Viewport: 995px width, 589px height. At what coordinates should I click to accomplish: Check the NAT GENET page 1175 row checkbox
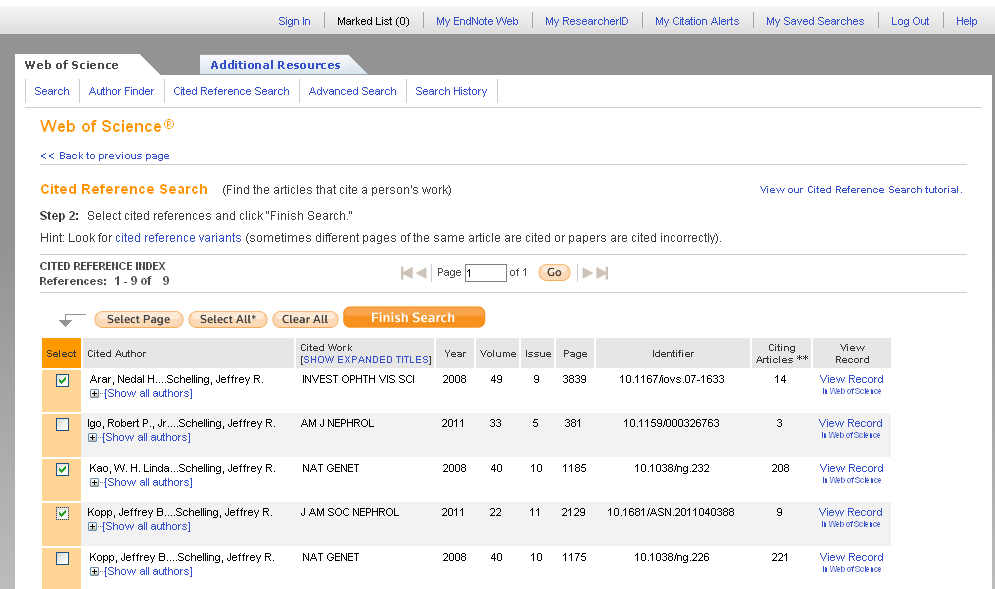tap(62, 558)
